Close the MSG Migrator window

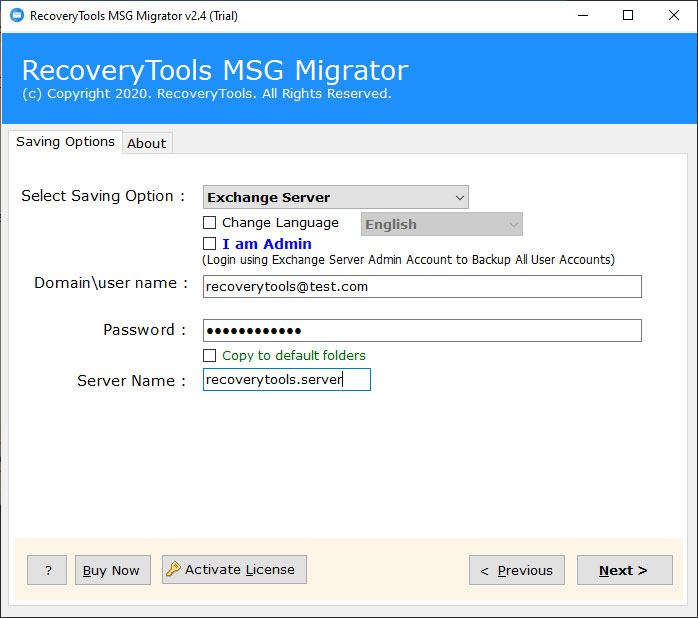[x=674, y=16]
